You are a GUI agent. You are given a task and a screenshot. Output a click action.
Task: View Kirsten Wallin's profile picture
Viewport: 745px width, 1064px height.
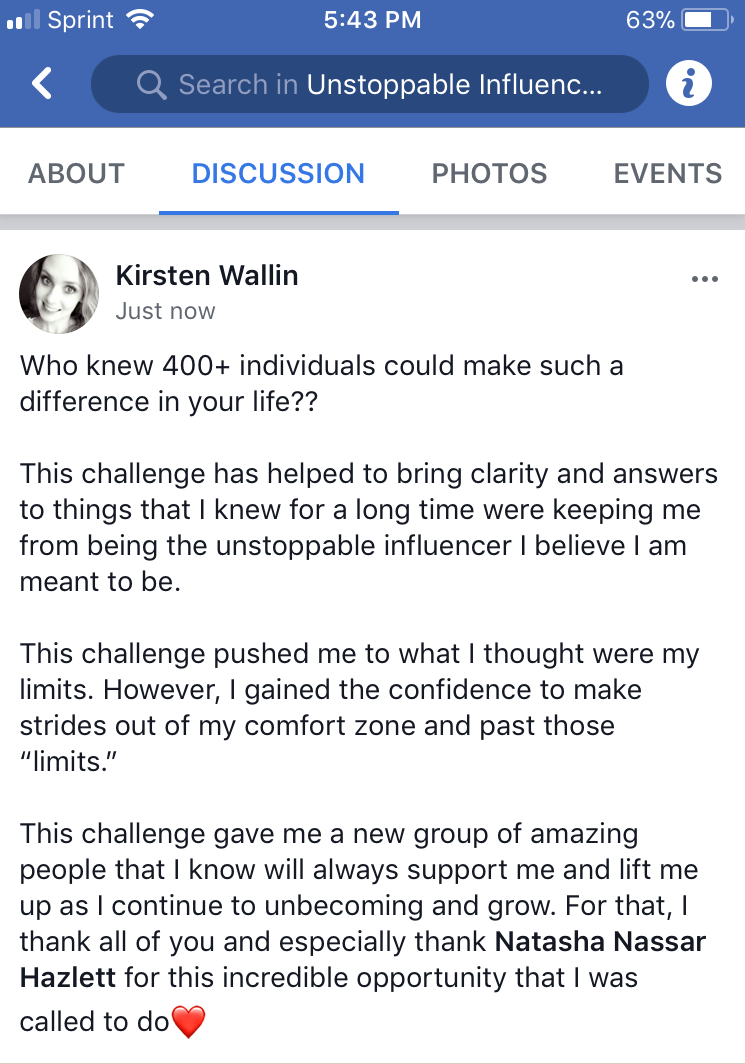point(59,293)
